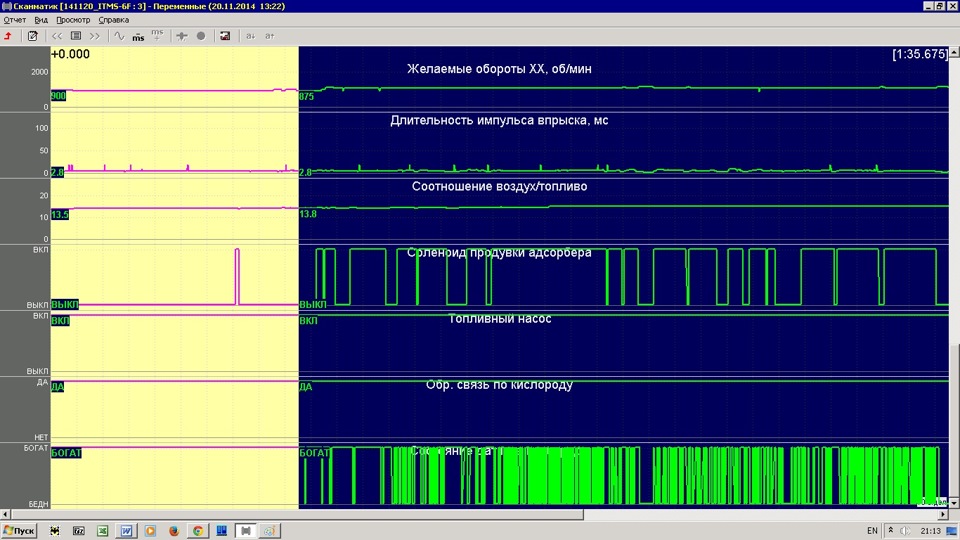The image size is (960, 540).
Task: Click the 'Соленоид продувки адсорбера' graph title
Action: 499,253
